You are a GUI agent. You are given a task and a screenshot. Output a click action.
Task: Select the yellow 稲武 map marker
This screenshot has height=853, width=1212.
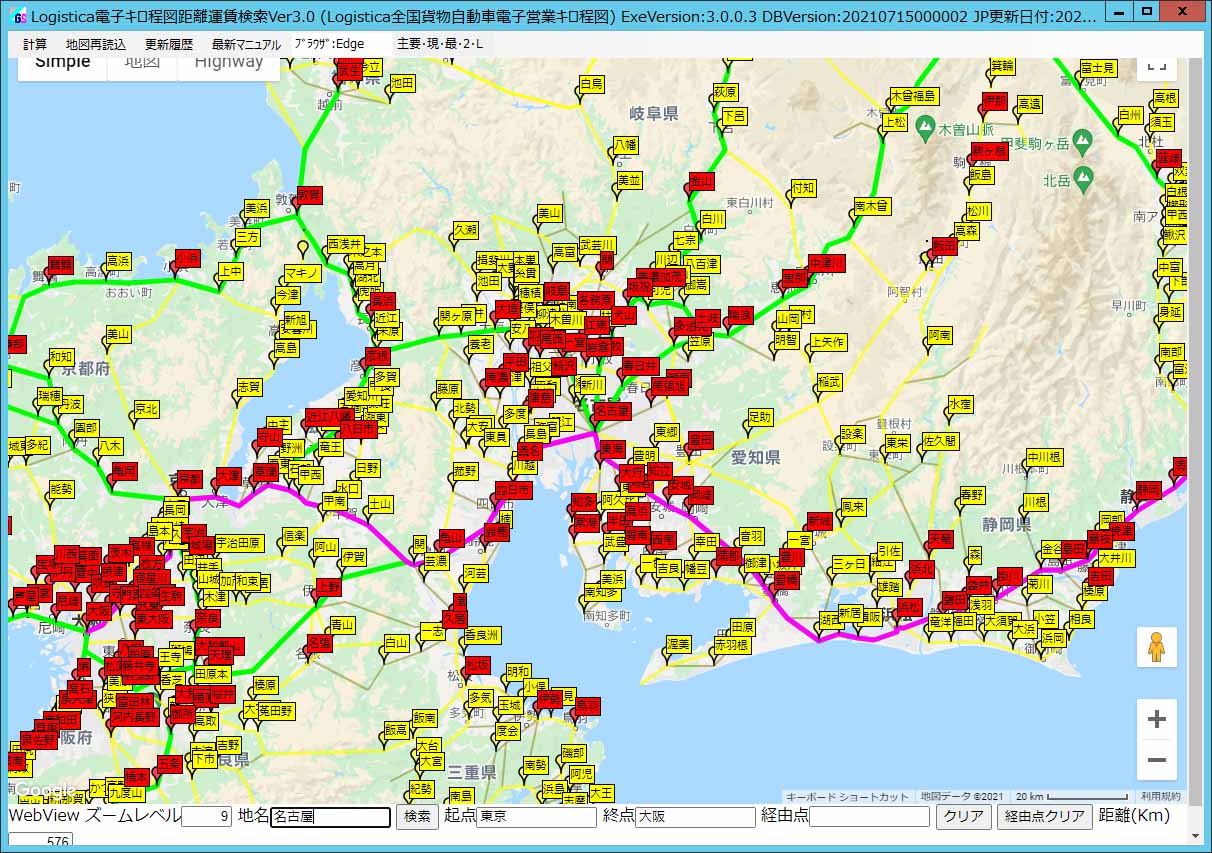829,383
